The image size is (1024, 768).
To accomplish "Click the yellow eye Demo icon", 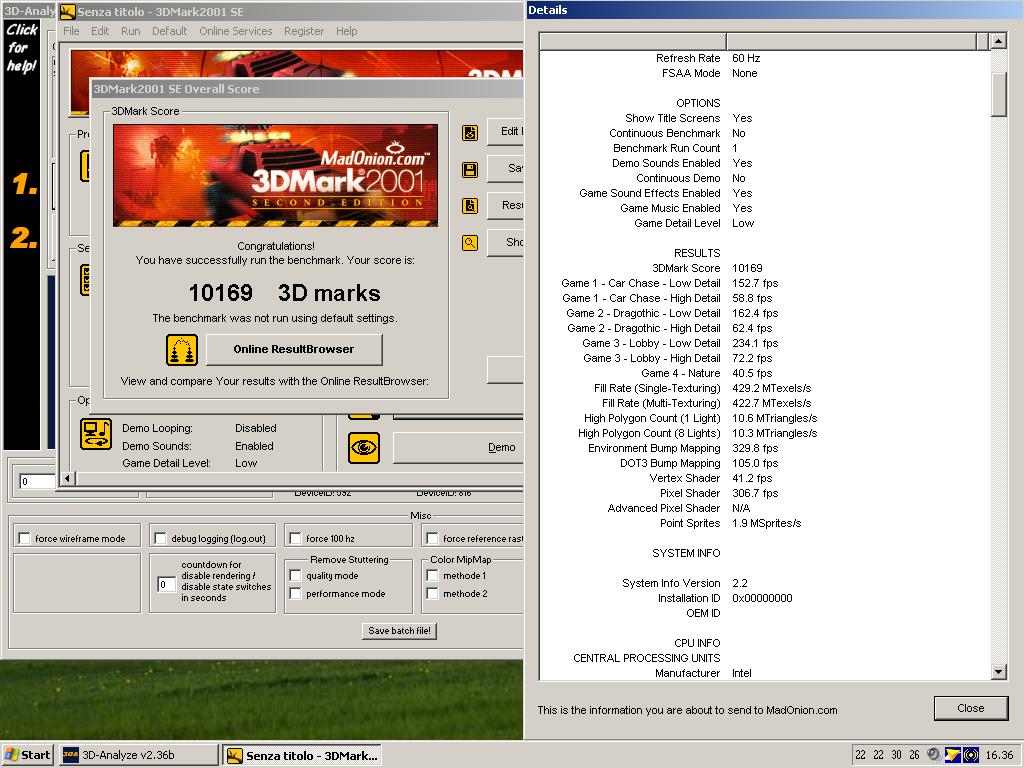I will [x=364, y=448].
